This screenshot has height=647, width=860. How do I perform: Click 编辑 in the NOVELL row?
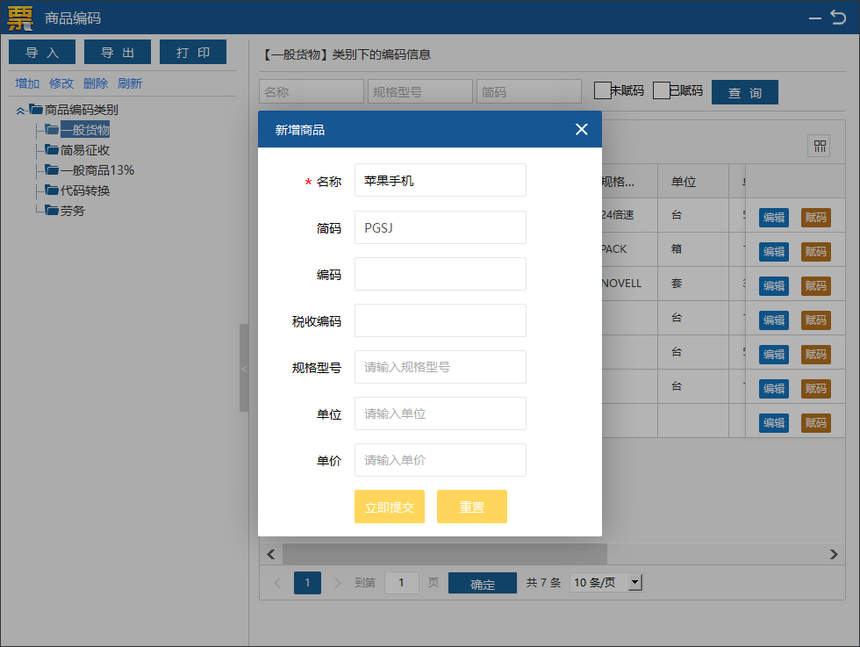[774, 286]
